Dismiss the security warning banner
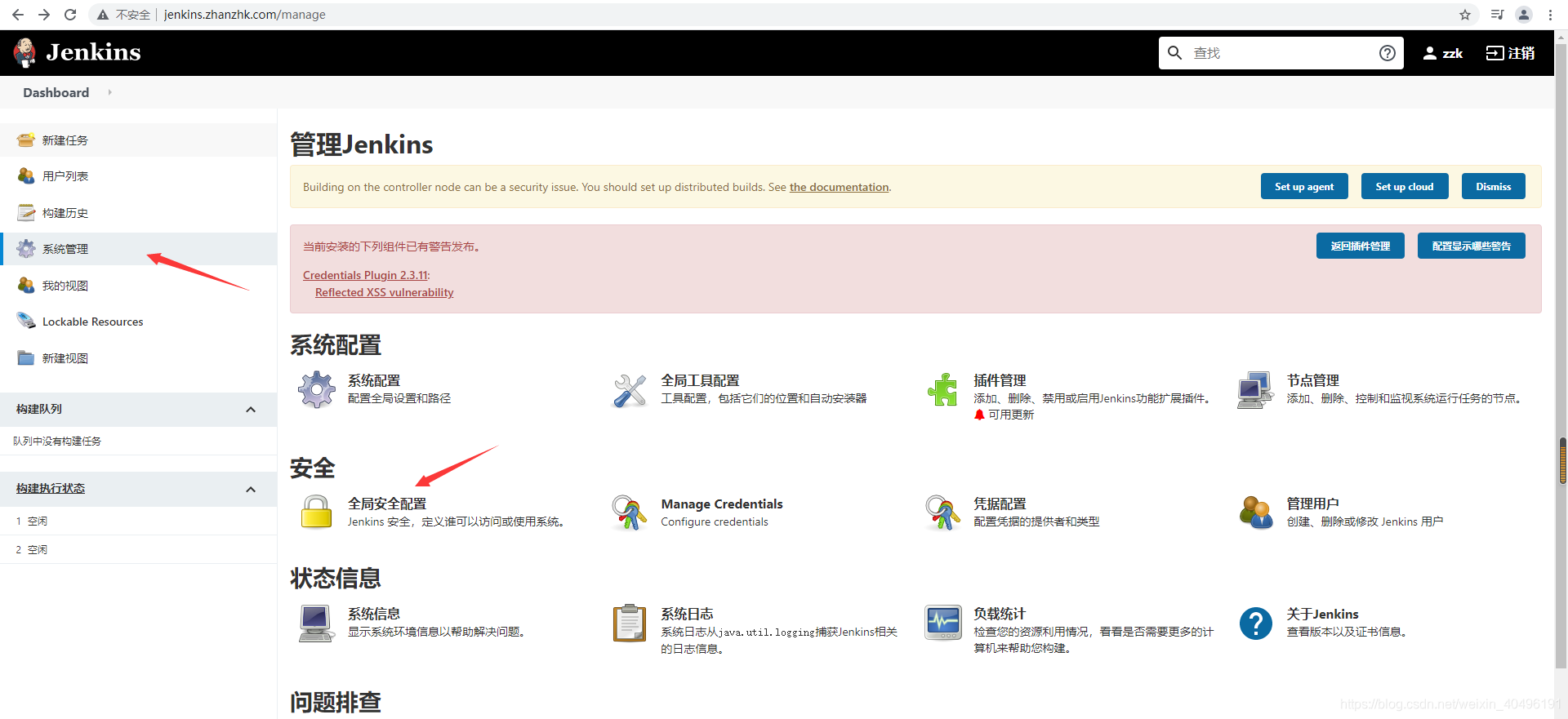 (1494, 186)
